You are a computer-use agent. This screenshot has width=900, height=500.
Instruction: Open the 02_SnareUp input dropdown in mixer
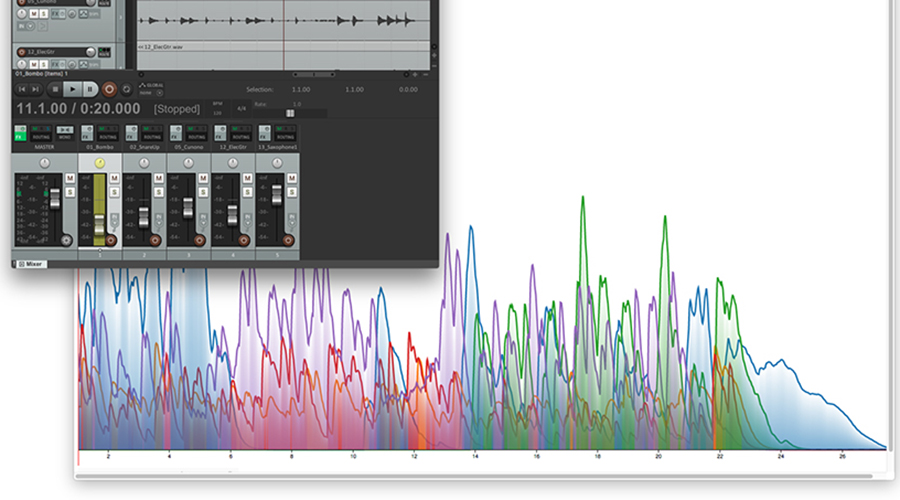click(158, 220)
